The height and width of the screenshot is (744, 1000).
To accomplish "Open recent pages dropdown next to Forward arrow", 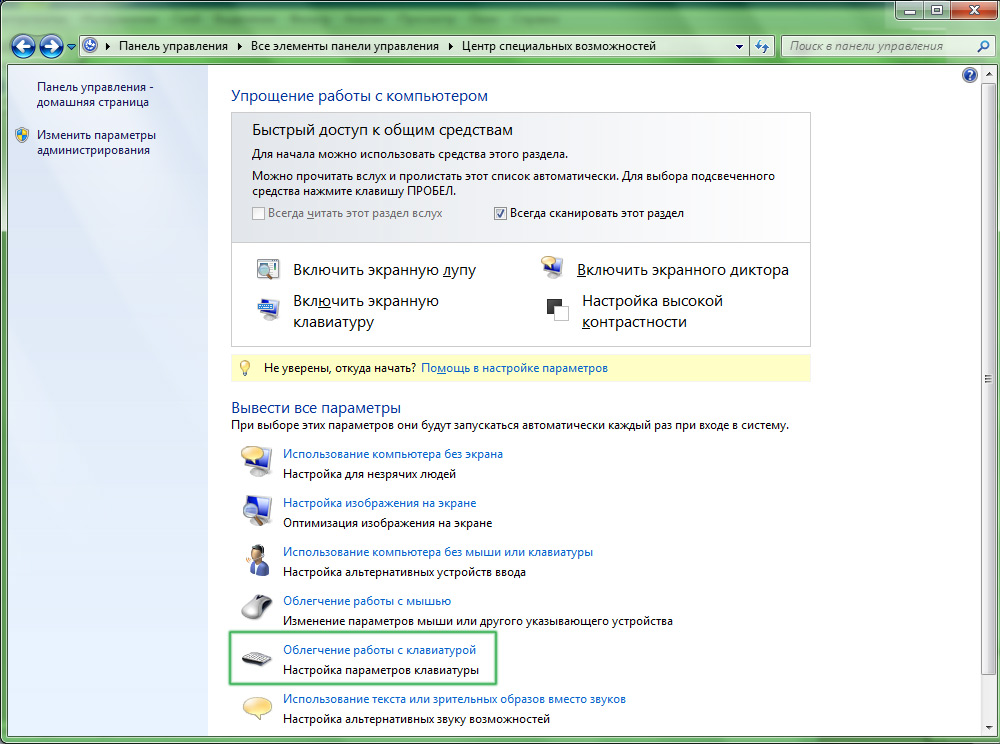I will pos(71,47).
